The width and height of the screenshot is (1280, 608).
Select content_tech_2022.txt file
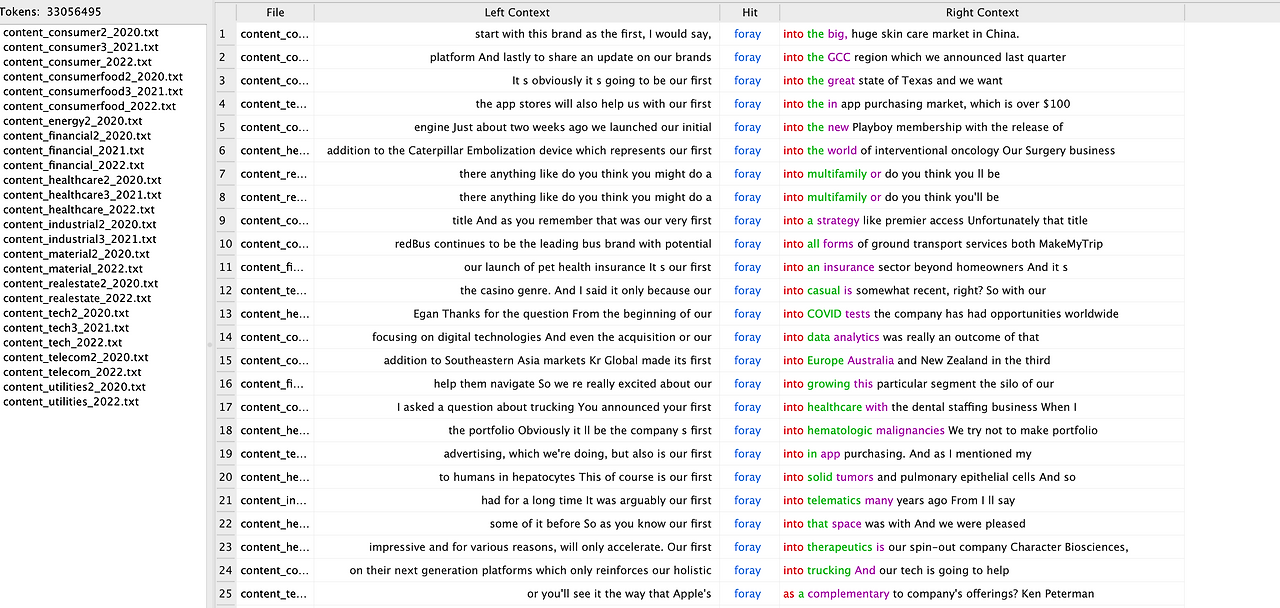click(63, 342)
